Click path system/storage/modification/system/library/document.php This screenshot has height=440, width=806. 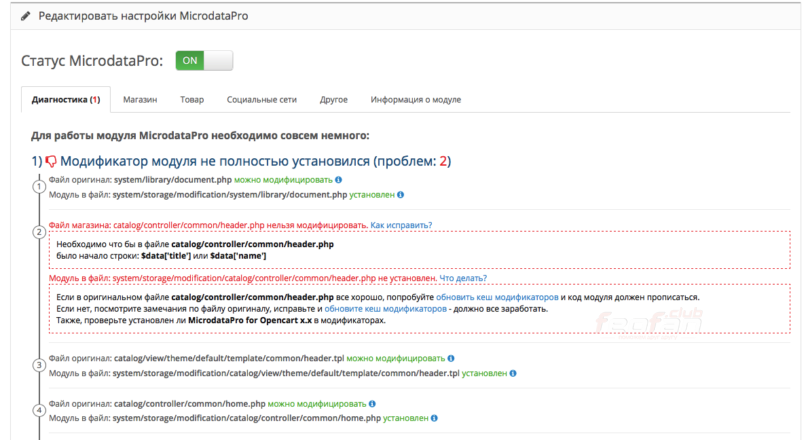point(230,195)
